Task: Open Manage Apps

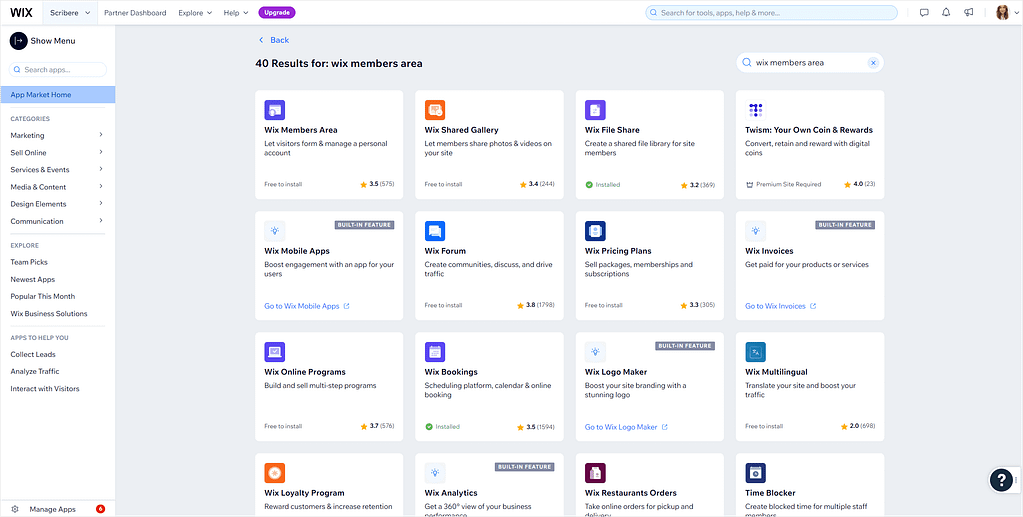Action: [52, 509]
